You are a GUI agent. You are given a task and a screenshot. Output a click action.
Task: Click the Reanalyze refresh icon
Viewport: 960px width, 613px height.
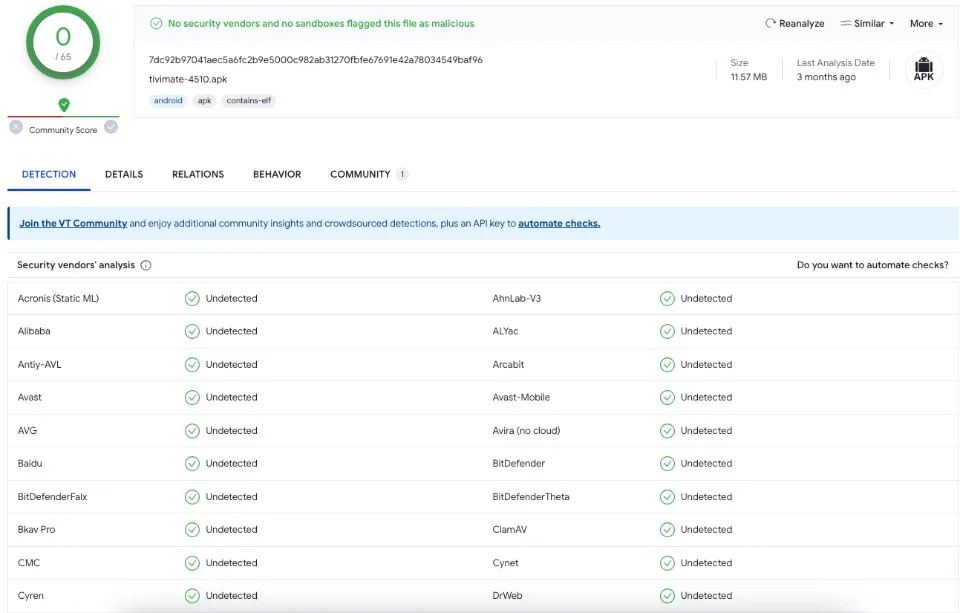click(x=770, y=23)
